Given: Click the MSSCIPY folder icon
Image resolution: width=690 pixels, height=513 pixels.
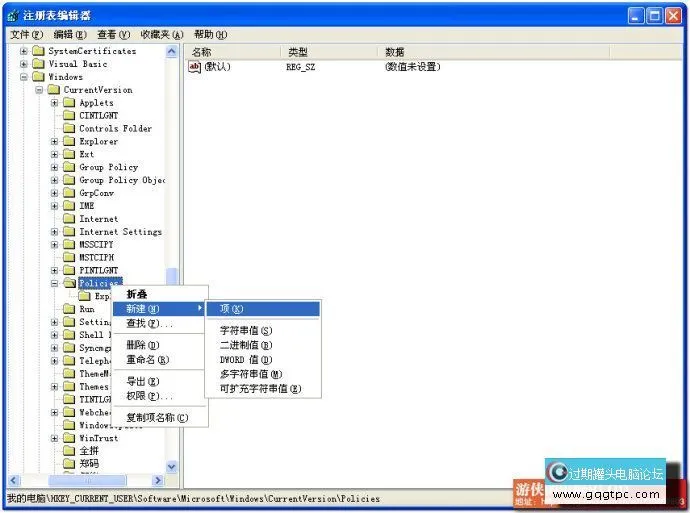Looking at the screenshot, I should pos(69,244).
